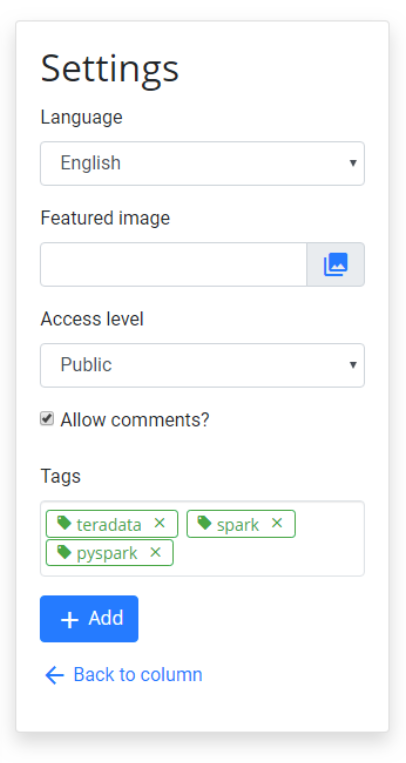Click the Language dropdown arrow

(353, 163)
